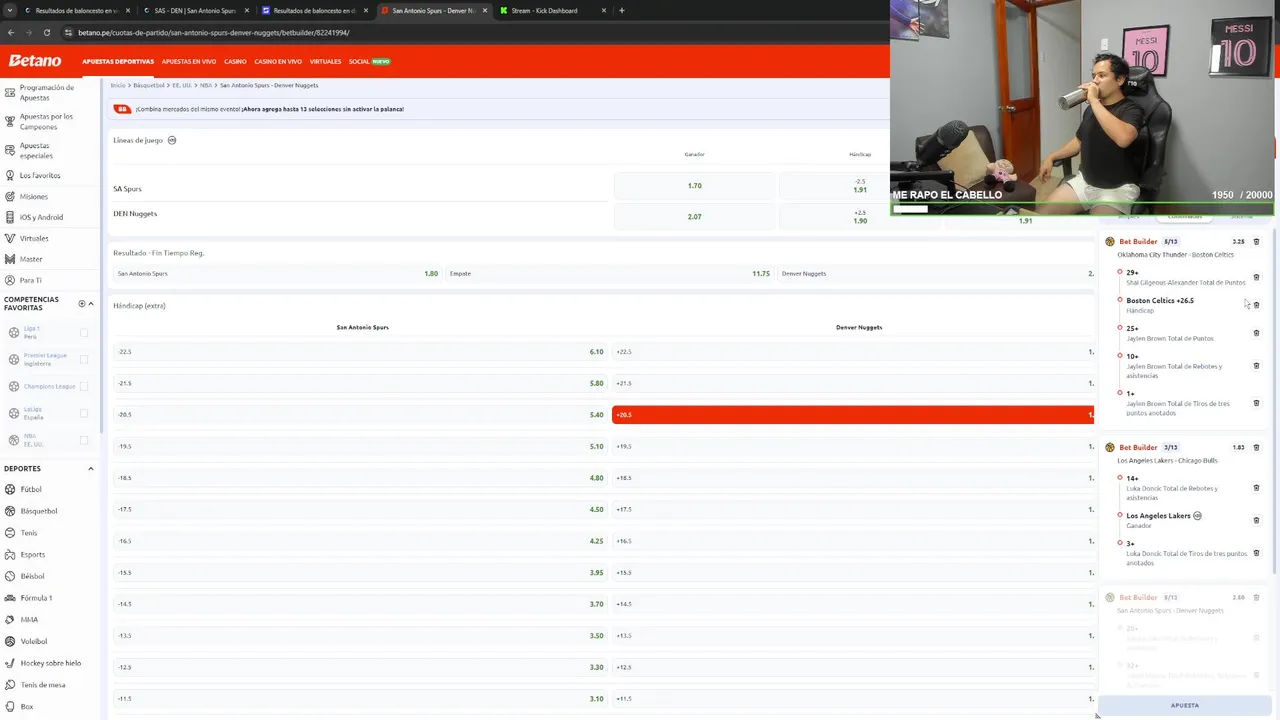Open Social Nuevo menu

[369, 61]
